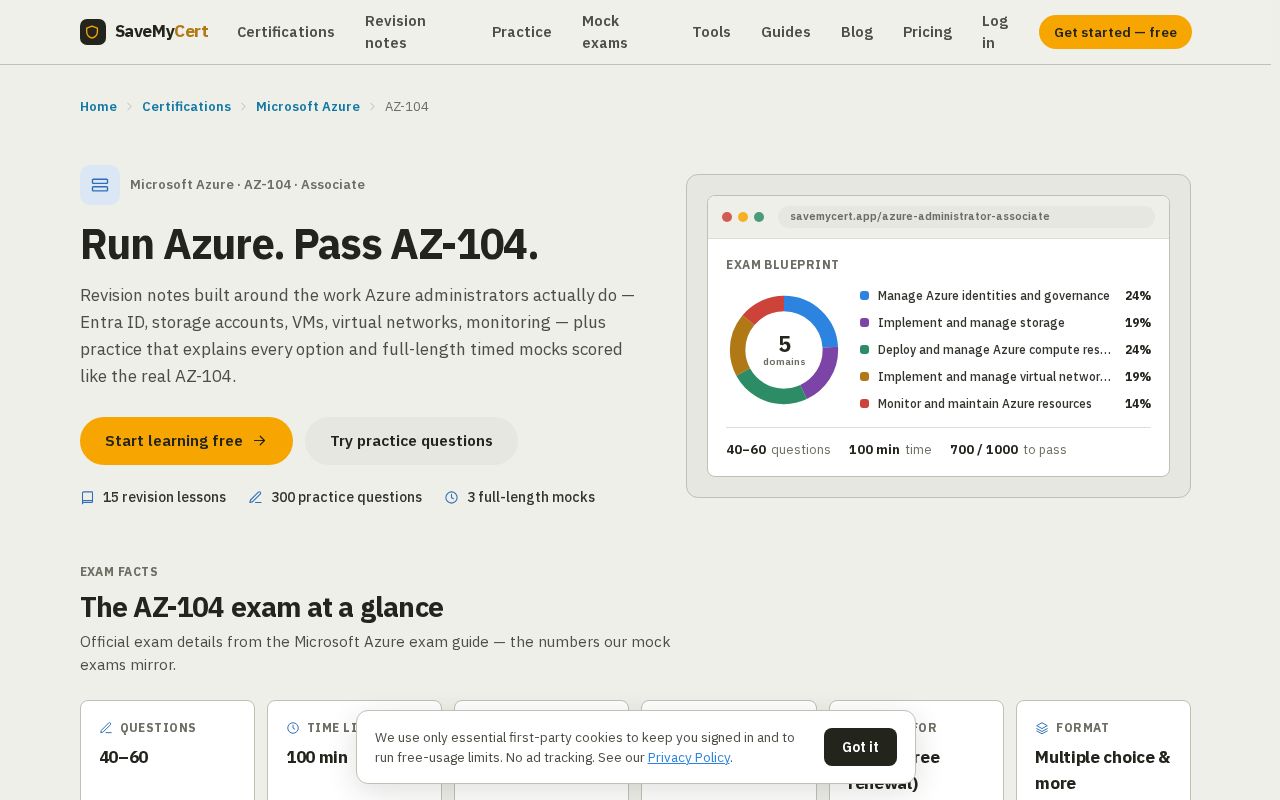Screen dimensions: 1280x800
Task: Click the pencil icon on the Questions card
Action: click(x=106, y=728)
